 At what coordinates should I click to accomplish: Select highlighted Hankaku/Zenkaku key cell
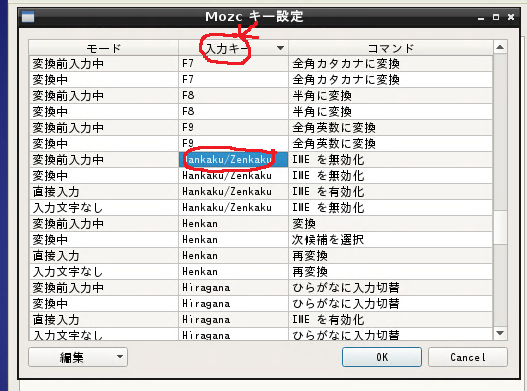tap(233, 159)
